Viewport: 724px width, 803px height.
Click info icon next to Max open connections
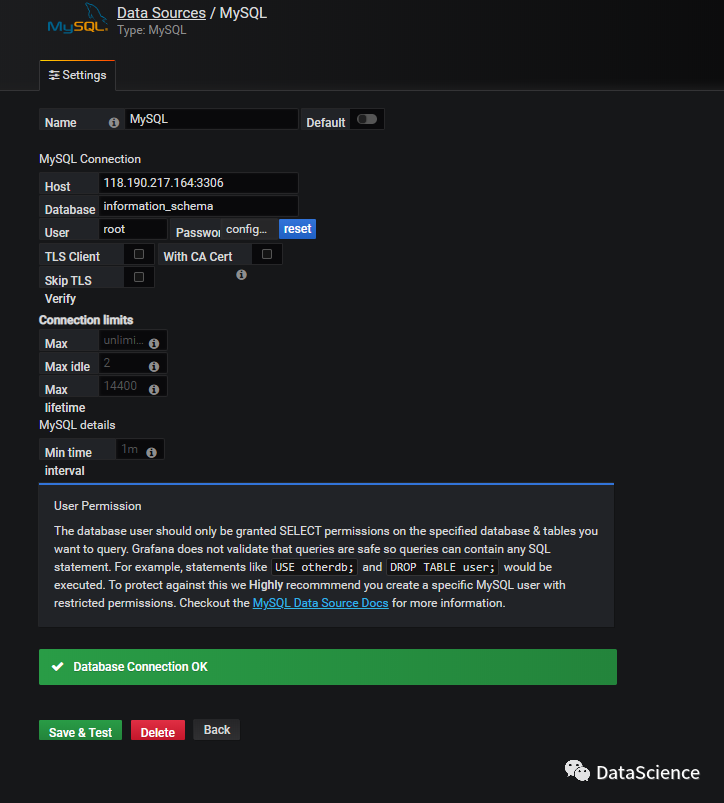(154, 344)
